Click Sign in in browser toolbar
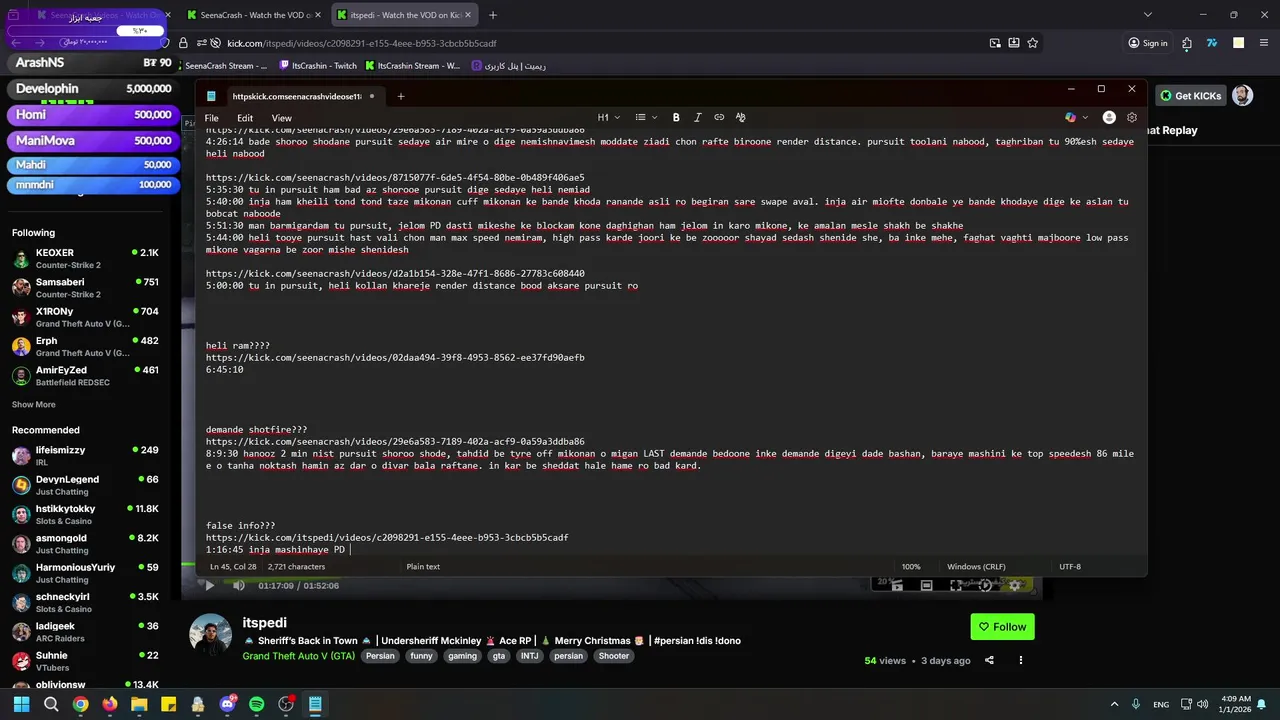 [1148, 43]
